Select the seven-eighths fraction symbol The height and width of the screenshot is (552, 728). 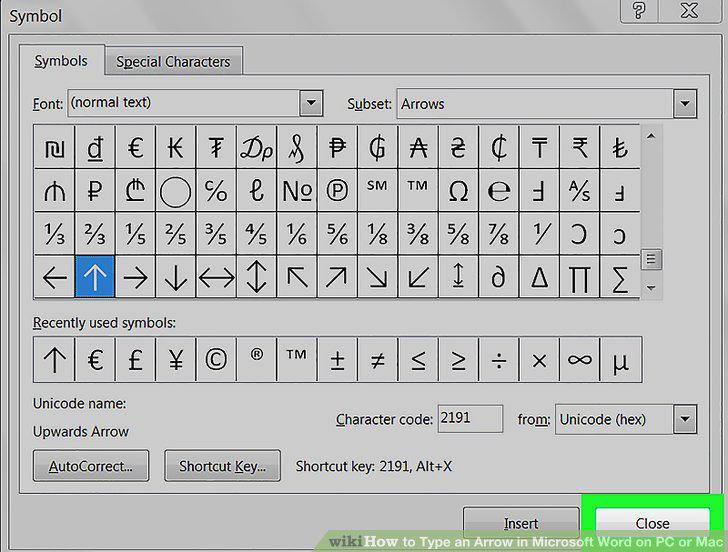pyautogui.click(x=499, y=234)
